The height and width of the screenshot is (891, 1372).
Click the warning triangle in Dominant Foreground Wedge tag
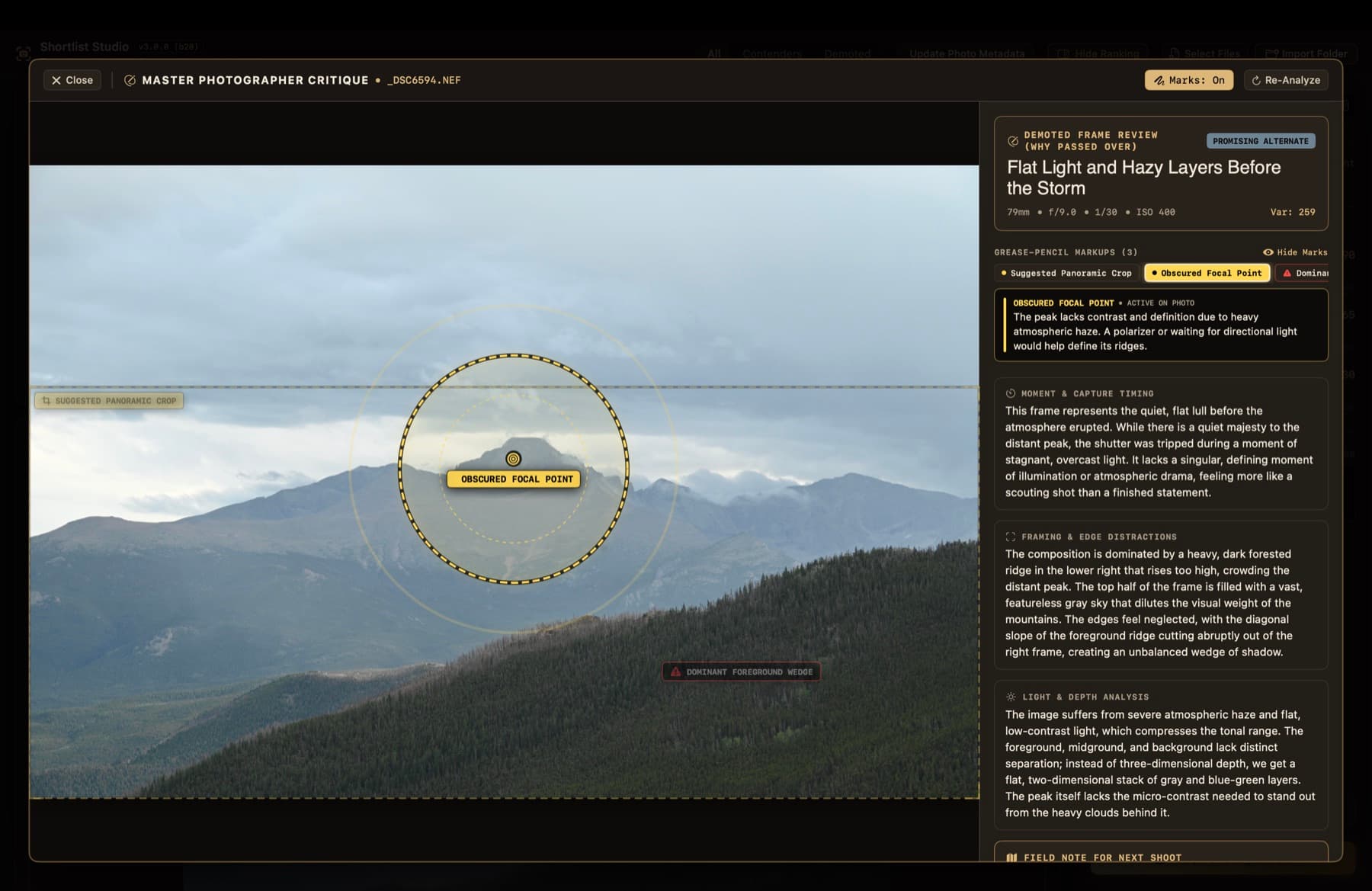pos(675,671)
